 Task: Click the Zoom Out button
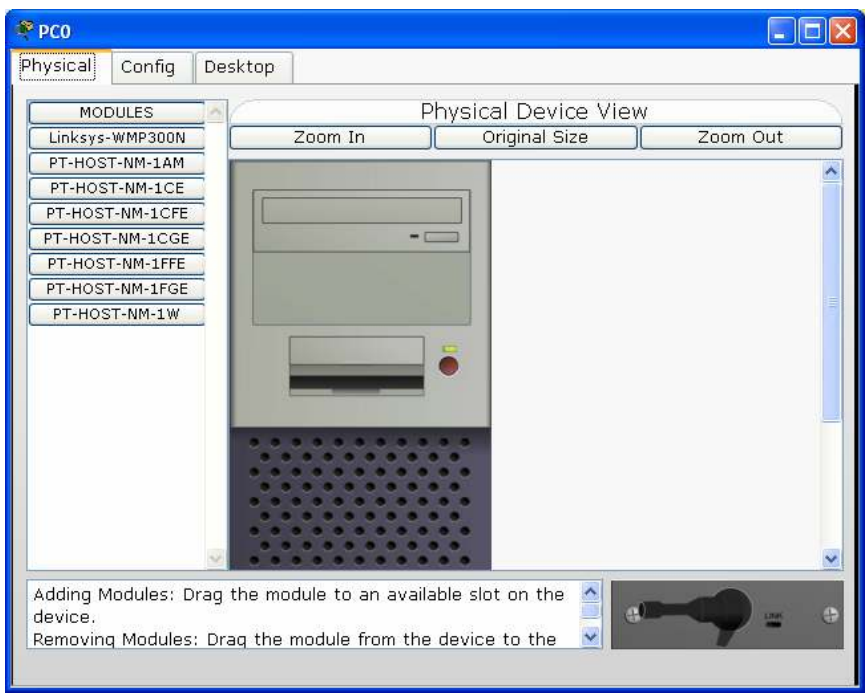pyautogui.click(x=740, y=137)
